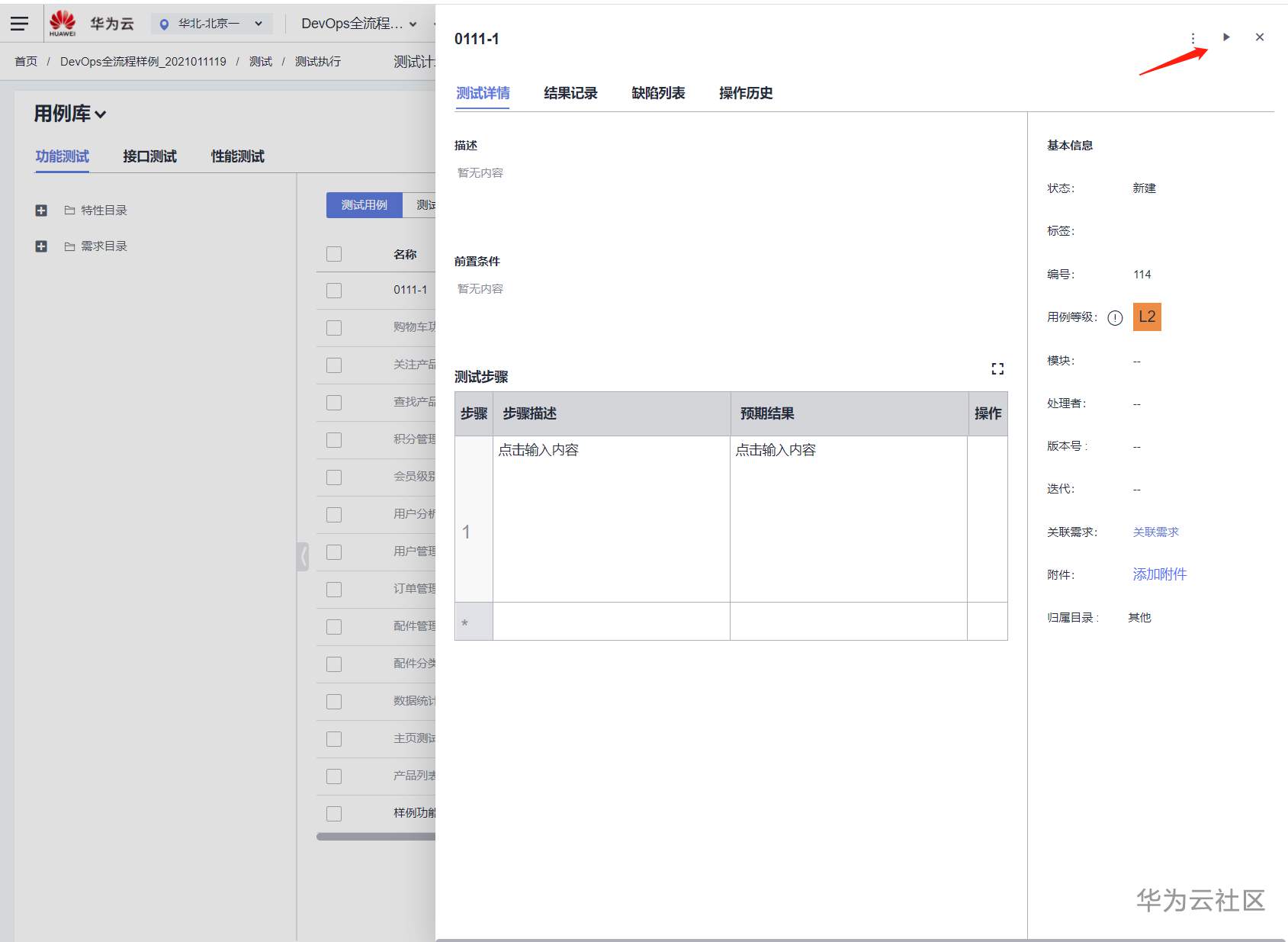
Task: Click the 特性目录 folder icon
Action: [69, 211]
